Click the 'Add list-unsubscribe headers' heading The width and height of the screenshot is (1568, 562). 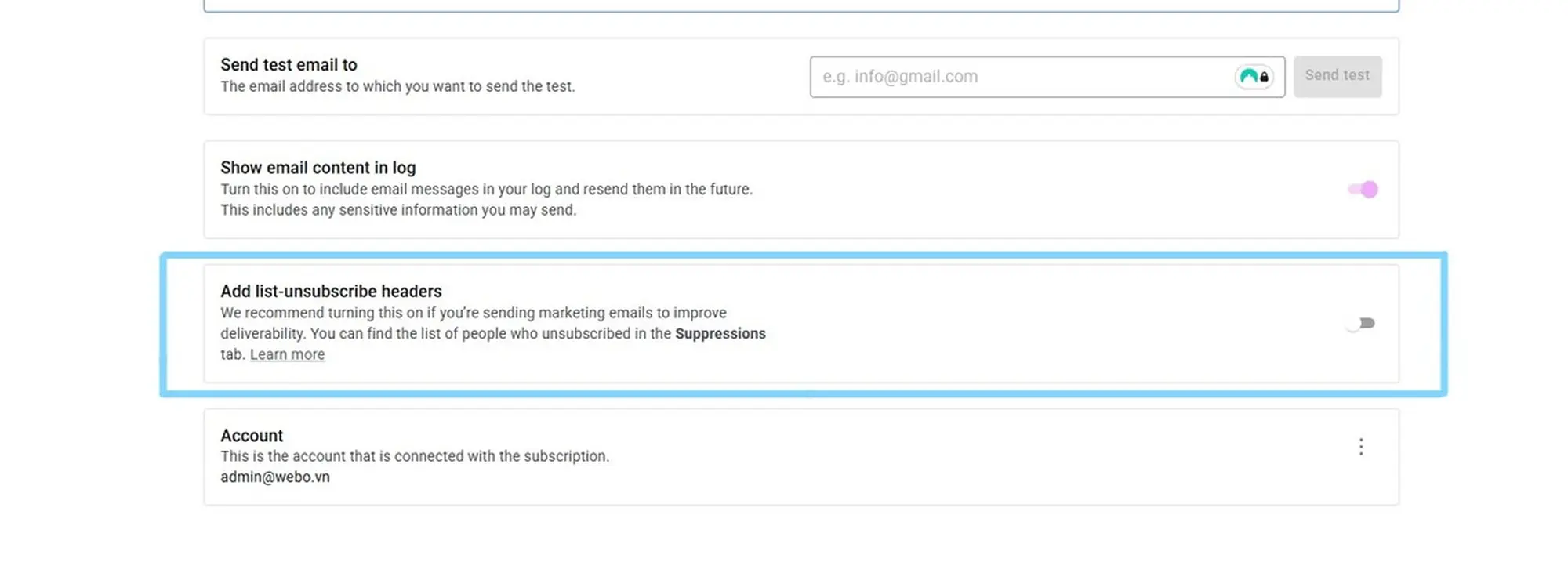[331, 291]
